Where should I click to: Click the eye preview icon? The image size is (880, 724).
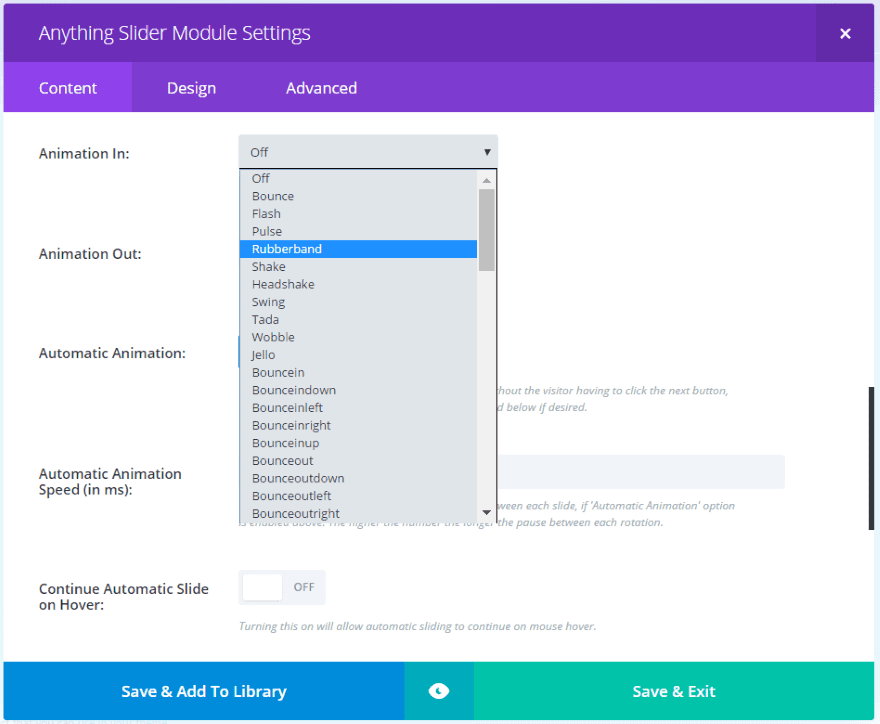[439, 691]
